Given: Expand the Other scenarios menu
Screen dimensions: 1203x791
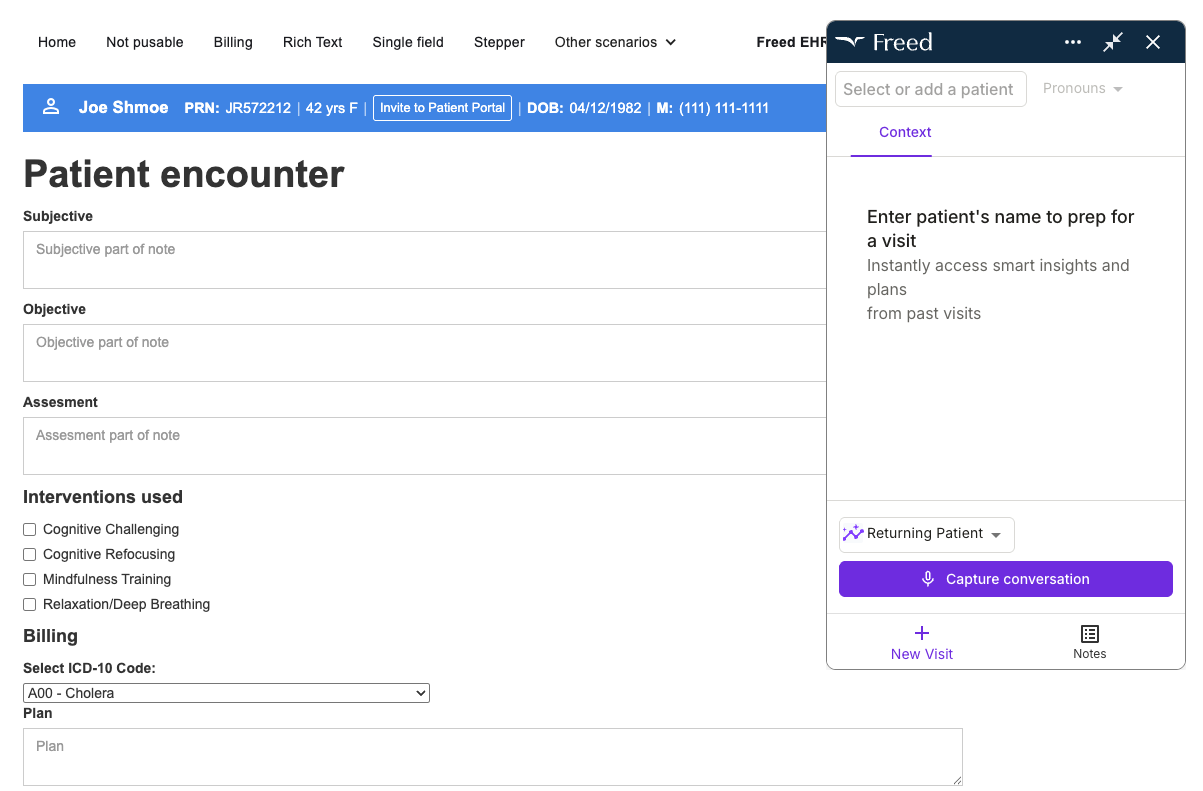Looking at the screenshot, I should [614, 42].
